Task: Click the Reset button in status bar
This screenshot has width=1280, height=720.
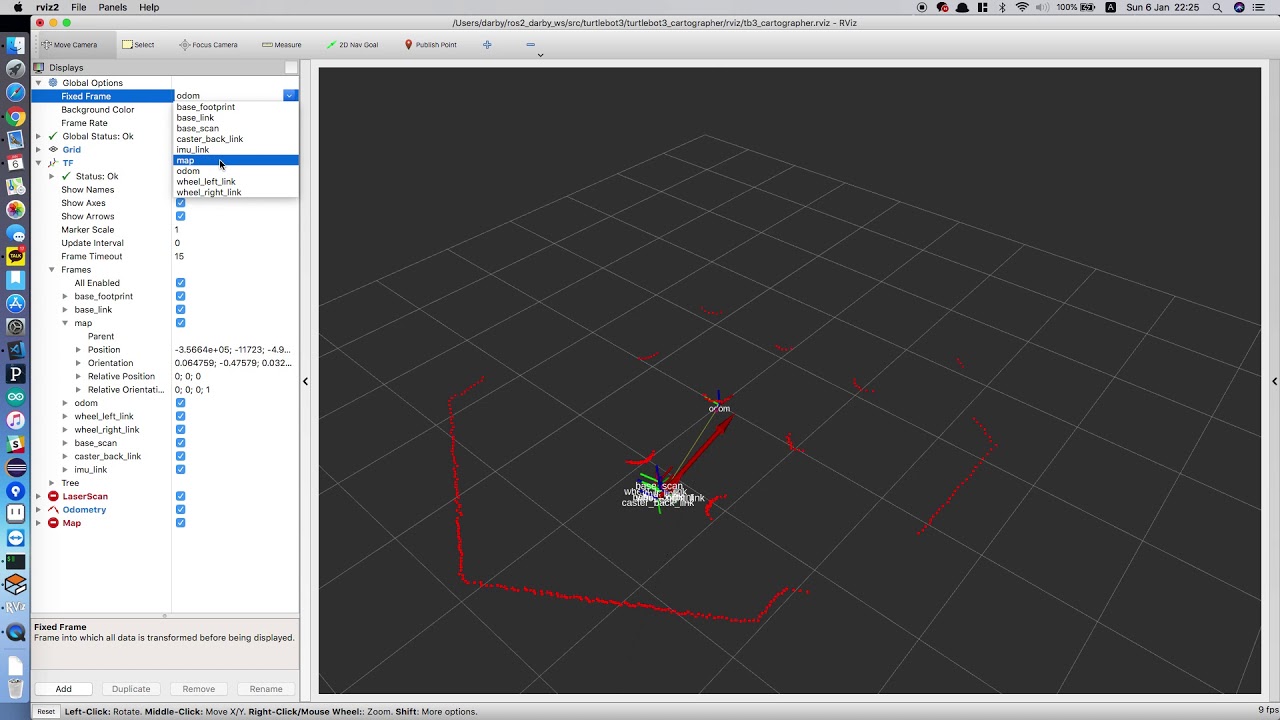Action: tap(46, 712)
